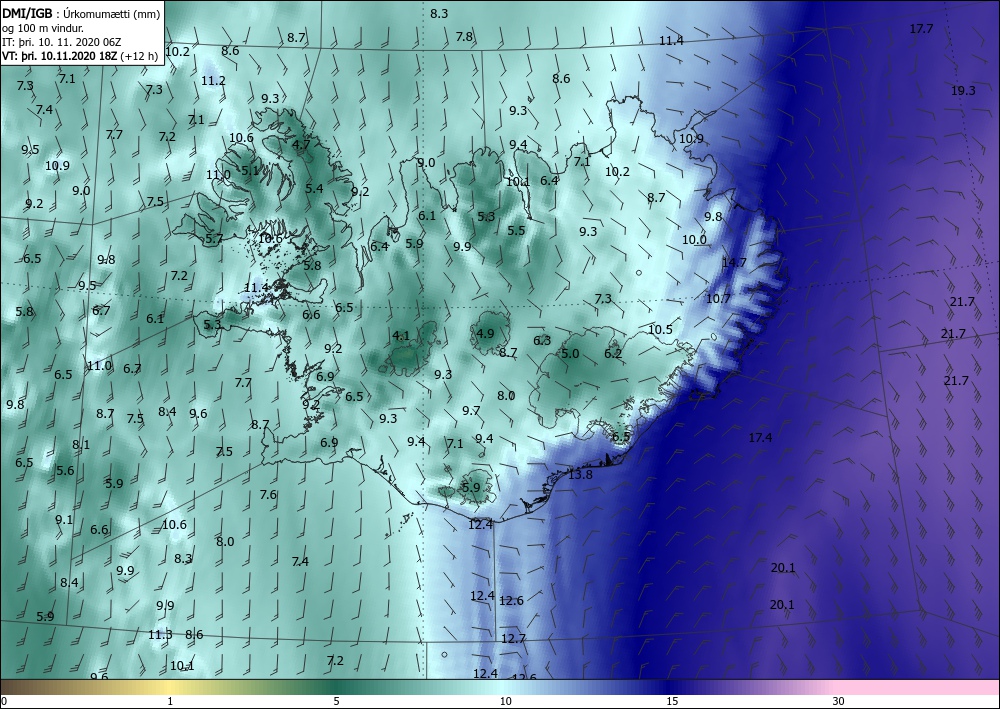Image resolution: width=1000 pixels, height=709 pixels.
Task: Click the 5.6 value label
Action: coord(65,471)
